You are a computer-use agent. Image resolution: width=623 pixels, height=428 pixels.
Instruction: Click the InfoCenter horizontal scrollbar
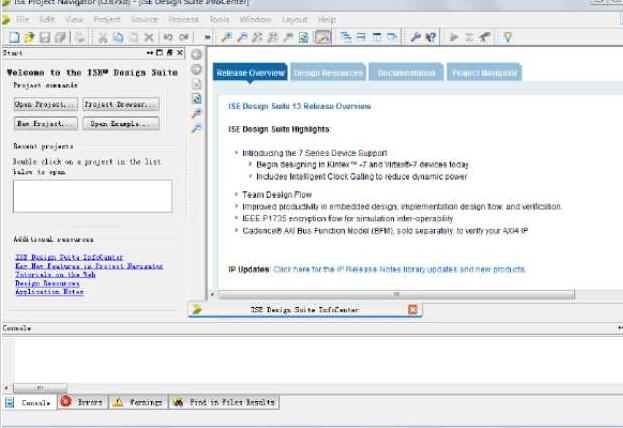point(396,294)
